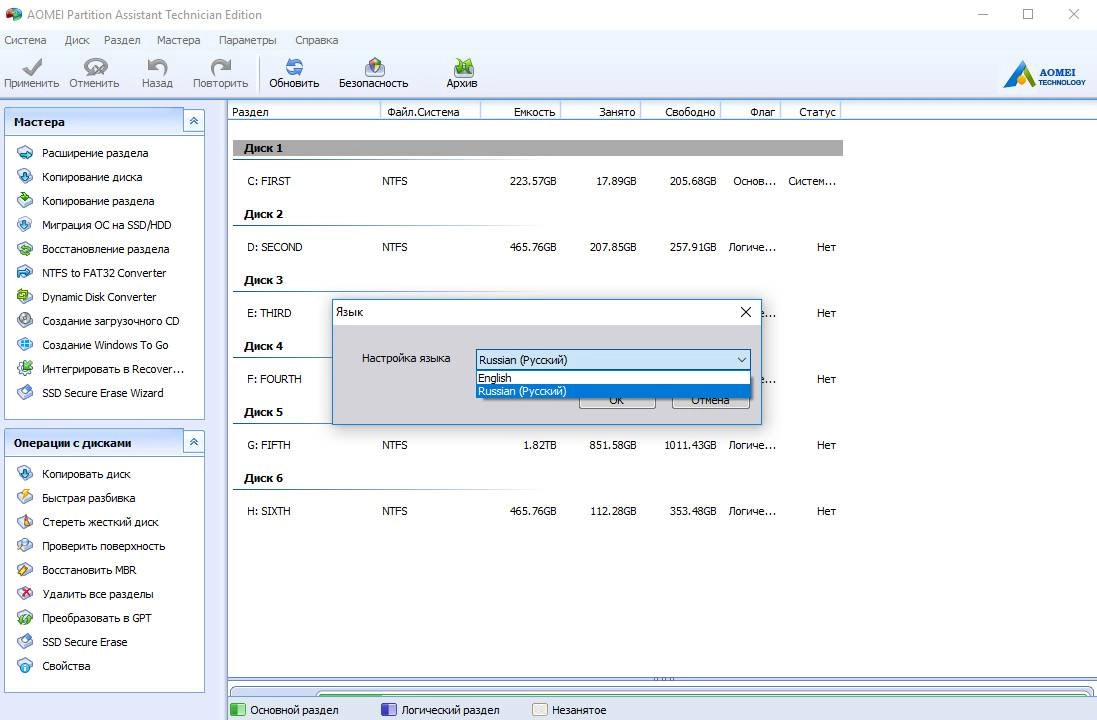Select the G: FIFTH partition row

pyautogui.click(x=537, y=445)
